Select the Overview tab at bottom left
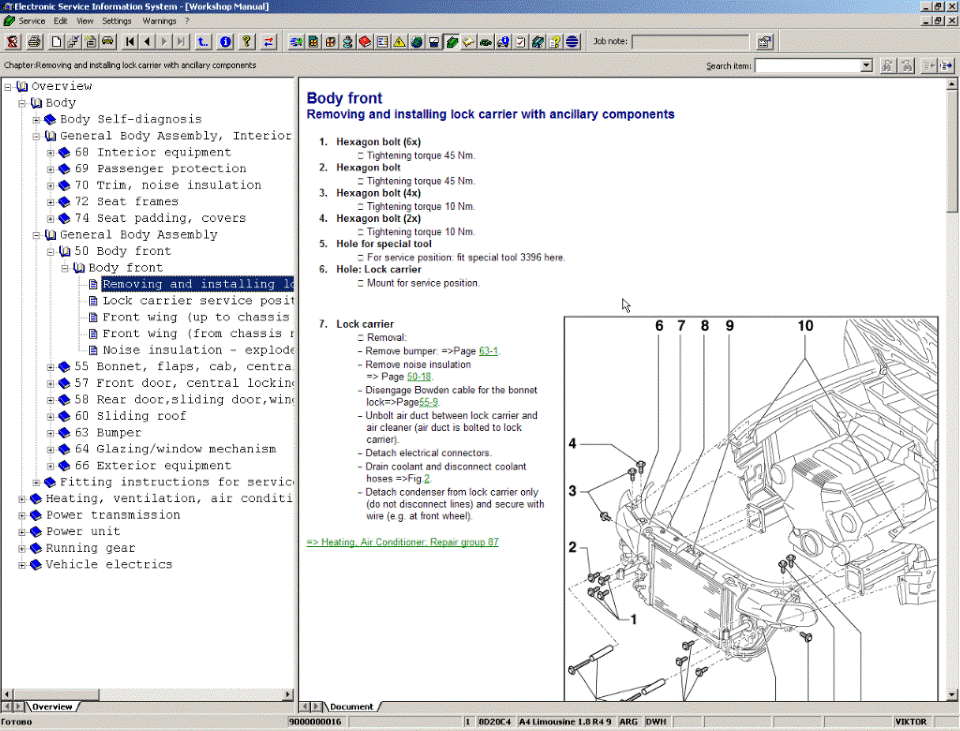The image size is (960, 731). coord(52,707)
